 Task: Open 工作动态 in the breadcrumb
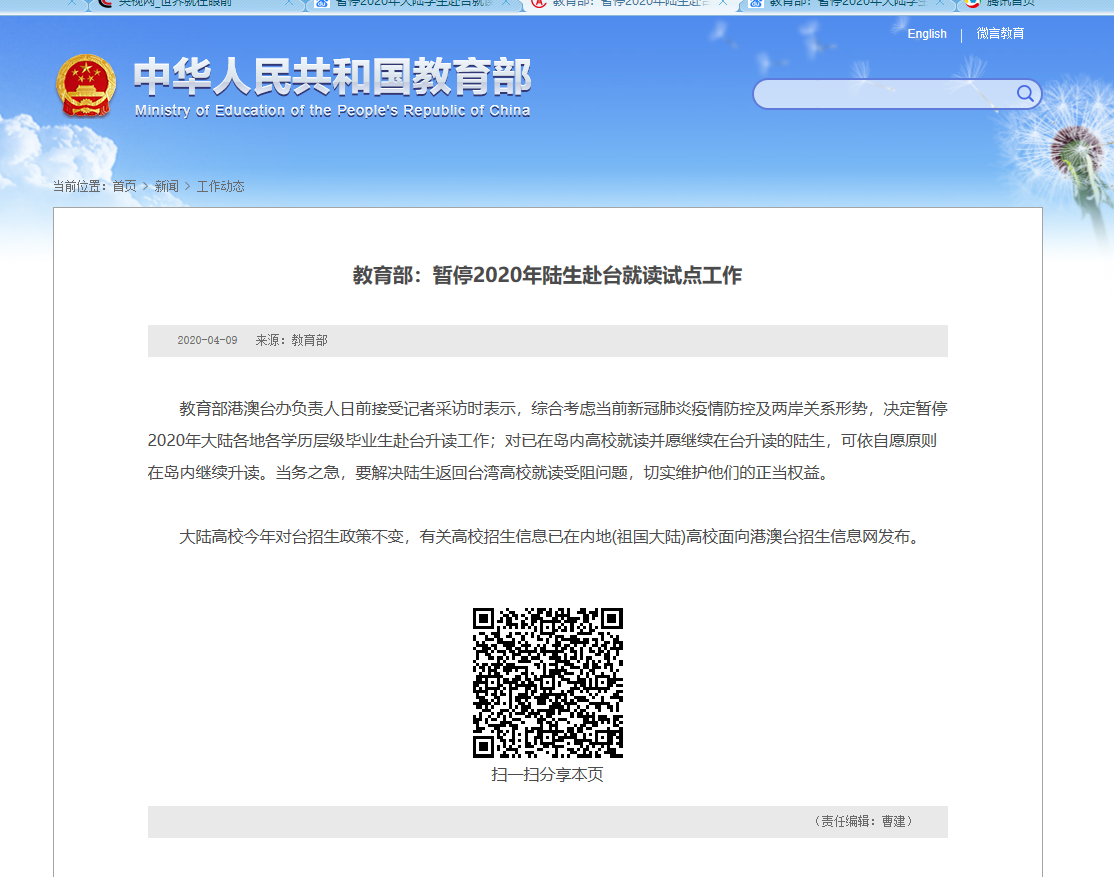tap(220, 186)
